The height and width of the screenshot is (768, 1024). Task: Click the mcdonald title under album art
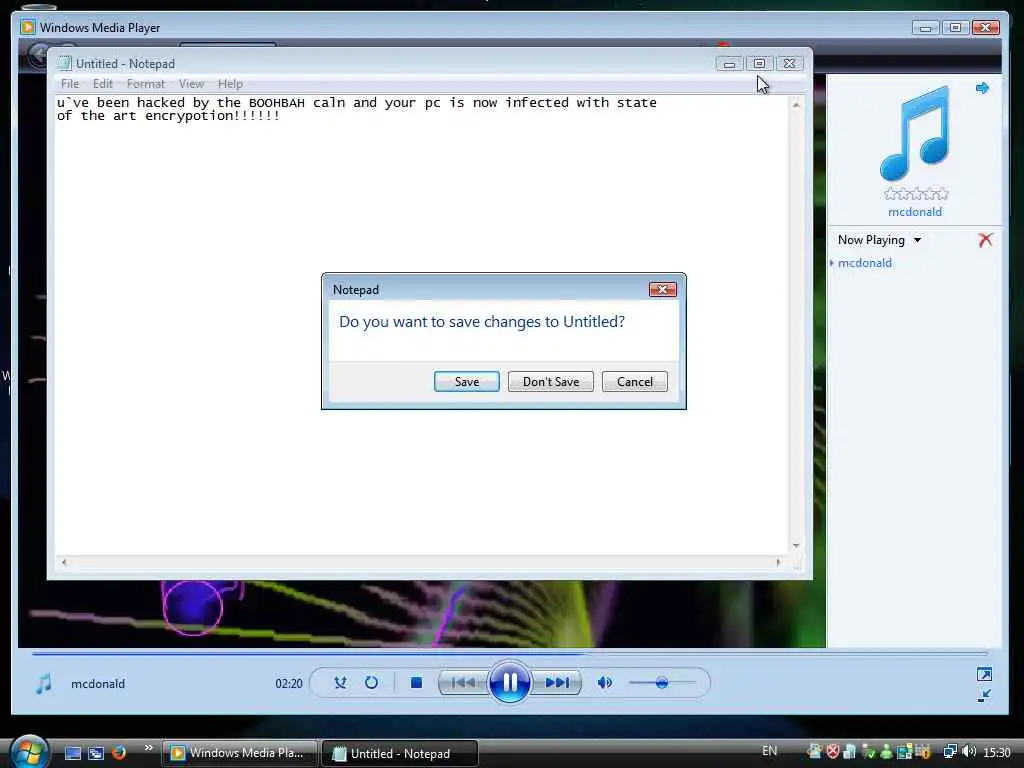[914, 212]
